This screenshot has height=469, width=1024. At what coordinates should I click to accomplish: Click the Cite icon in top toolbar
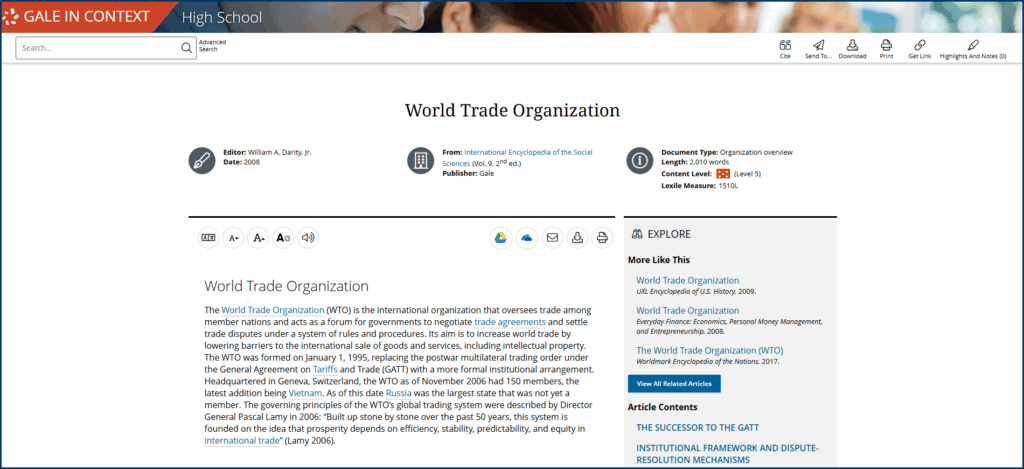click(785, 45)
